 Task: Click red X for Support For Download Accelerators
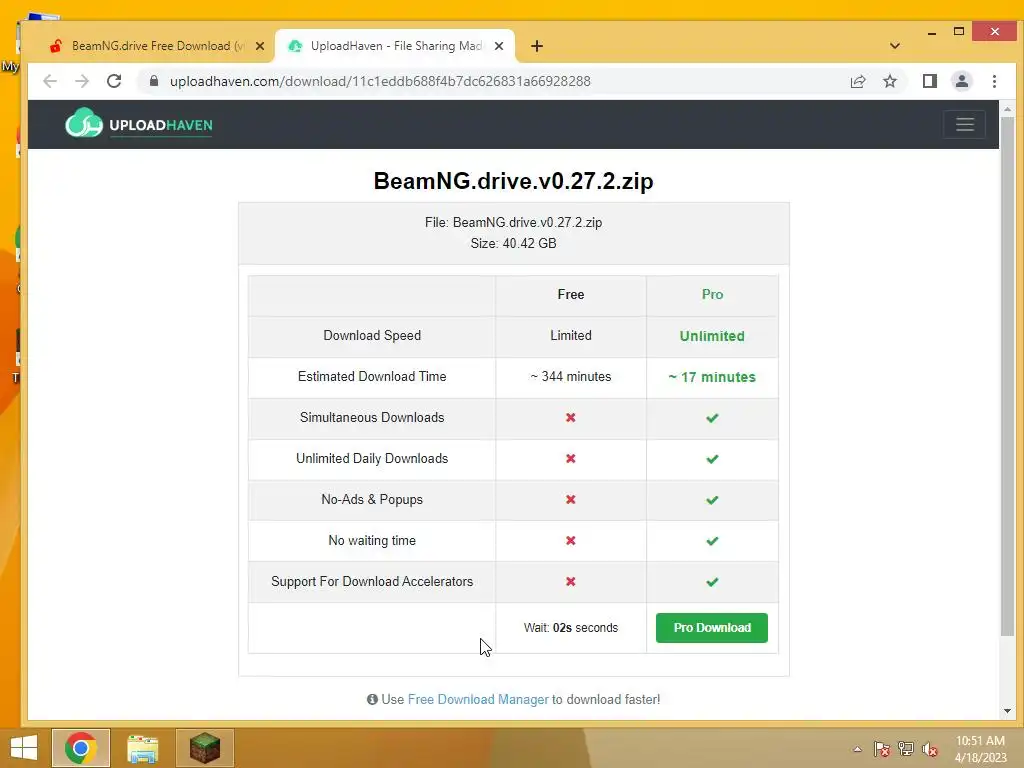click(571, 581)
